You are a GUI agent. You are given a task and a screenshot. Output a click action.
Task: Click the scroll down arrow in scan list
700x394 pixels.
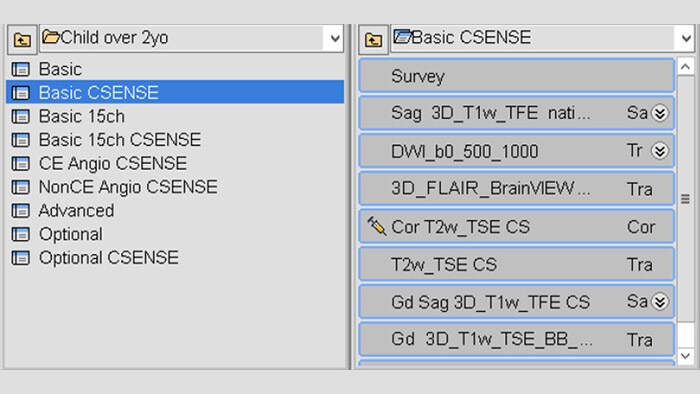tap(686, 356)
